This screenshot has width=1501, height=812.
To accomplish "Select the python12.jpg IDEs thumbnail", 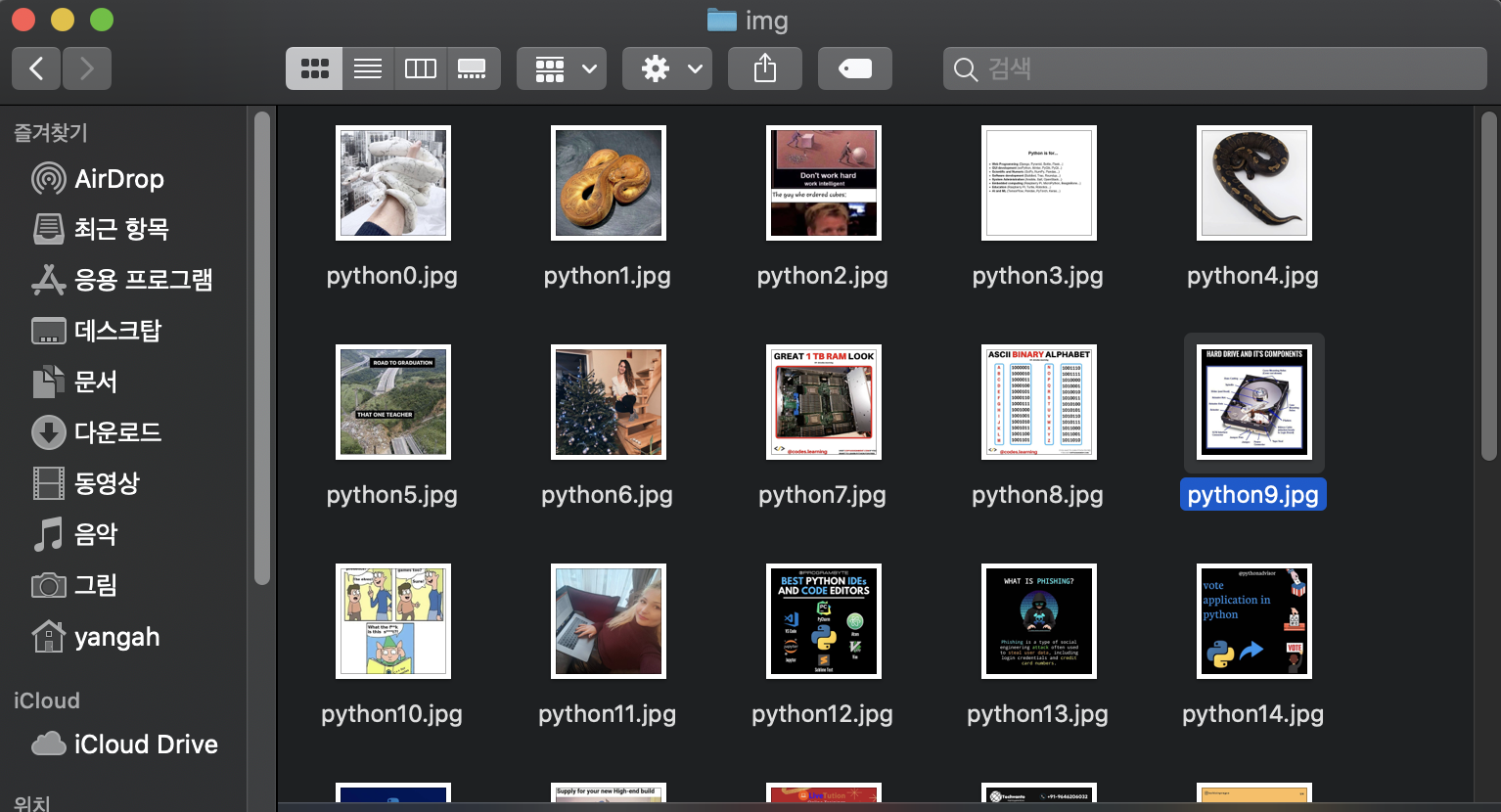I will click(x=824, y=621).
